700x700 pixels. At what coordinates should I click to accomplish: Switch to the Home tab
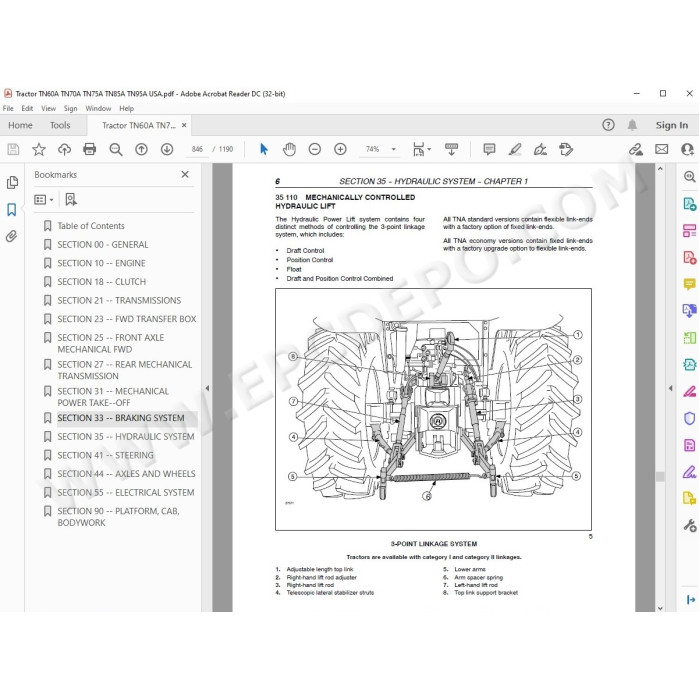[x=20, y=125]
